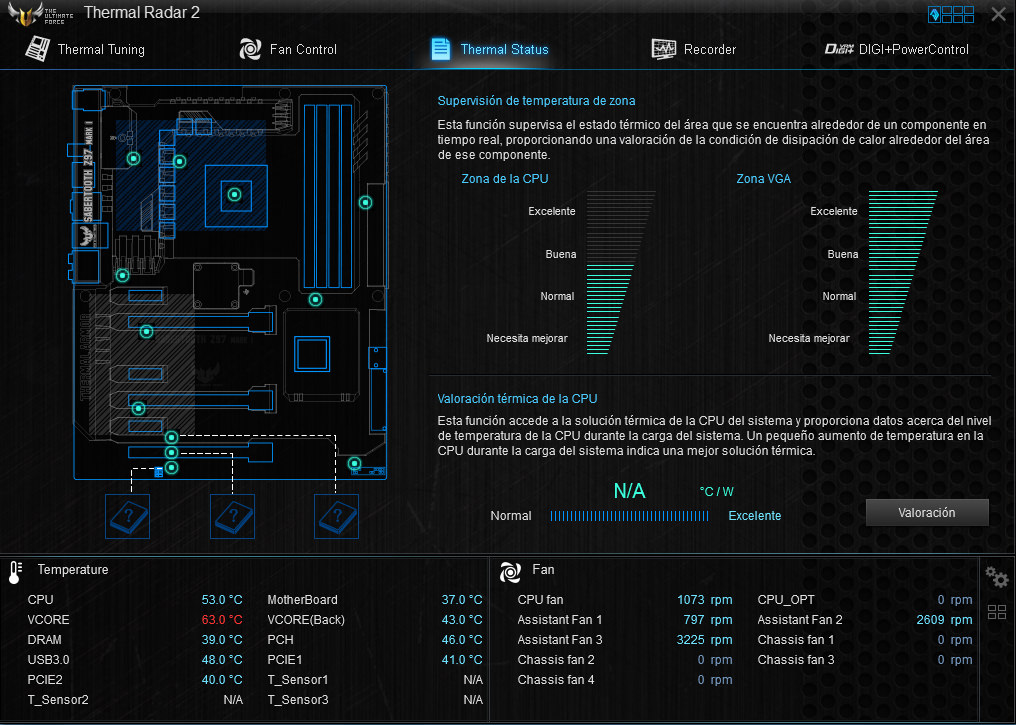Click the T_Sensor3 label

[x=298, y=700]
